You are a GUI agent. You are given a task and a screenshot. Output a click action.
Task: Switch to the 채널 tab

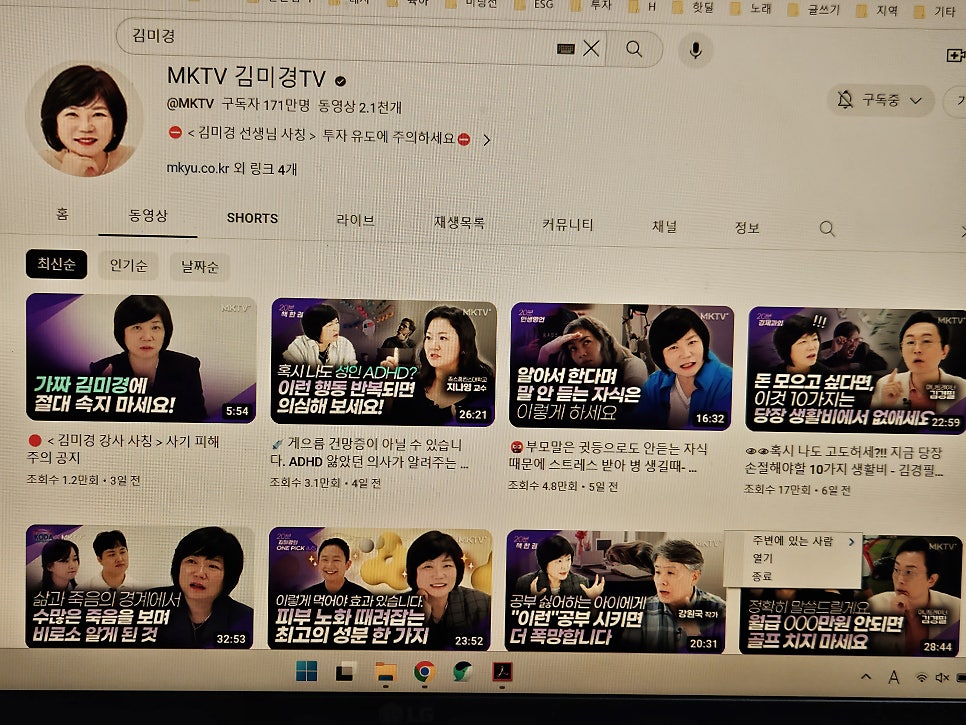[x=665, y=226]
